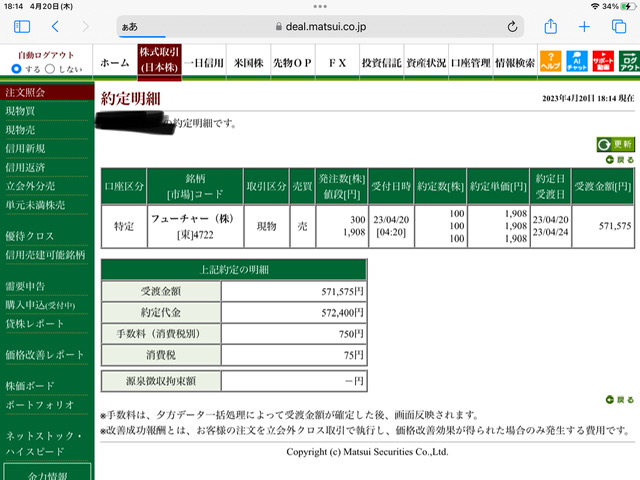
Task: Tap the deal.matsui.co.jp address bar
Action: 320,27
